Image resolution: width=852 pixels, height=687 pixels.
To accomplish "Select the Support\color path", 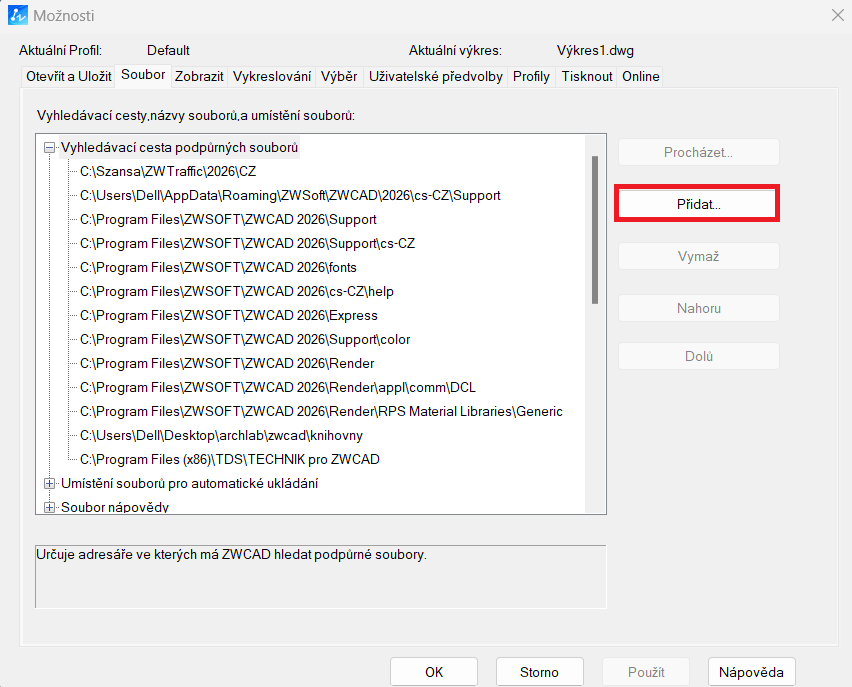I will pos(245,339).
